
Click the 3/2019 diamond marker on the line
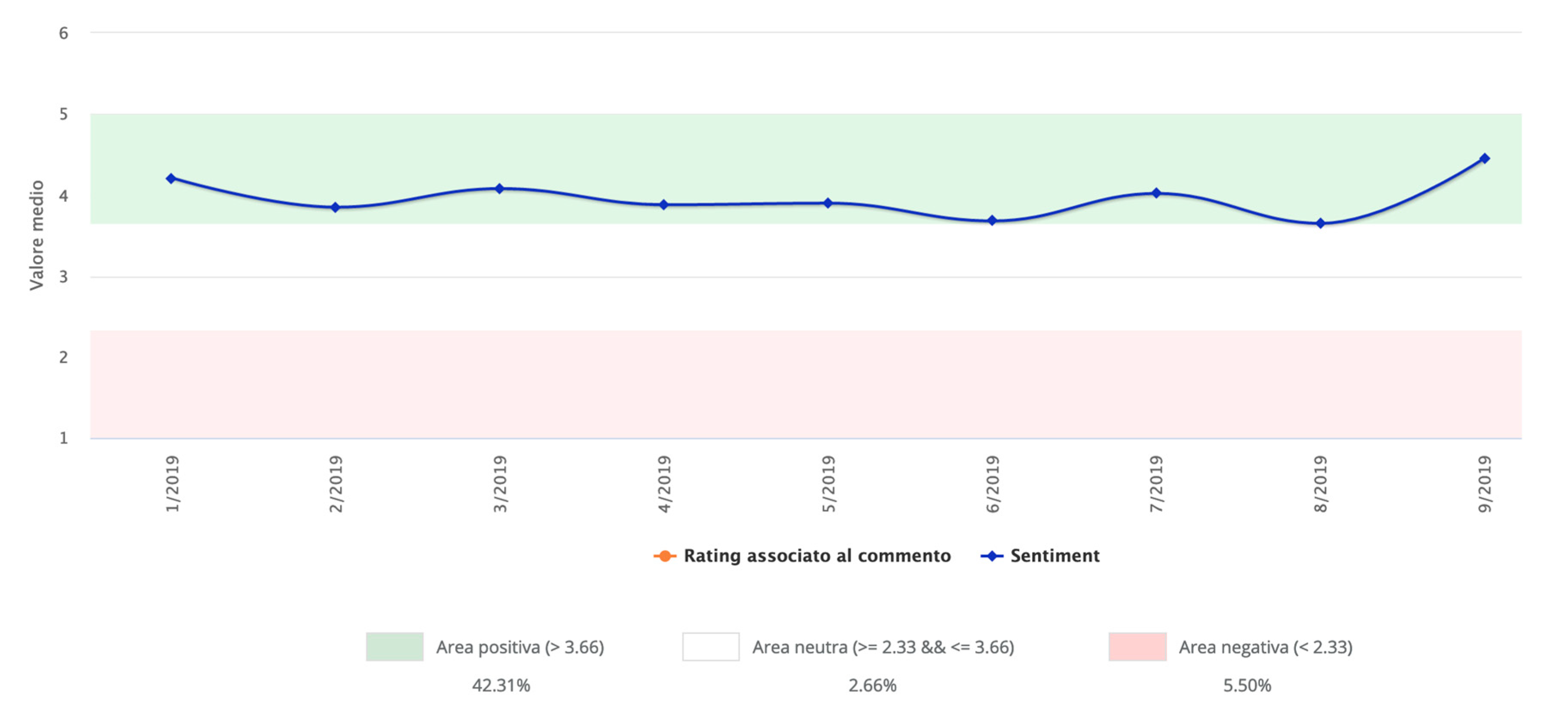click(499, 189)
